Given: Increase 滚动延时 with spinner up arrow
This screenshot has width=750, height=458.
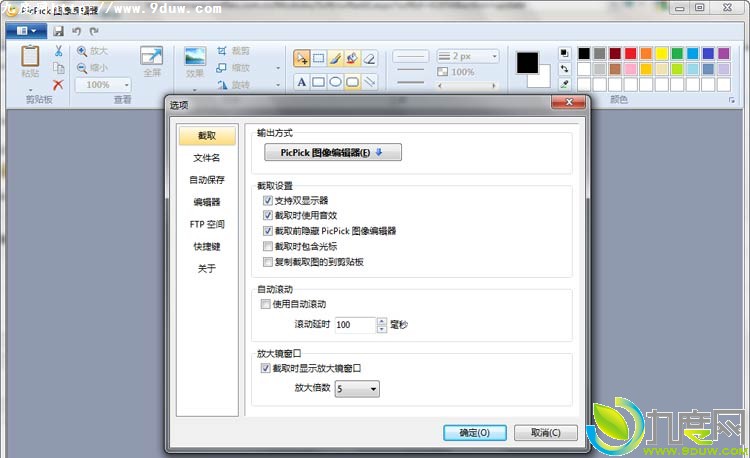Looking at the screenshot, I should (382, 321).
